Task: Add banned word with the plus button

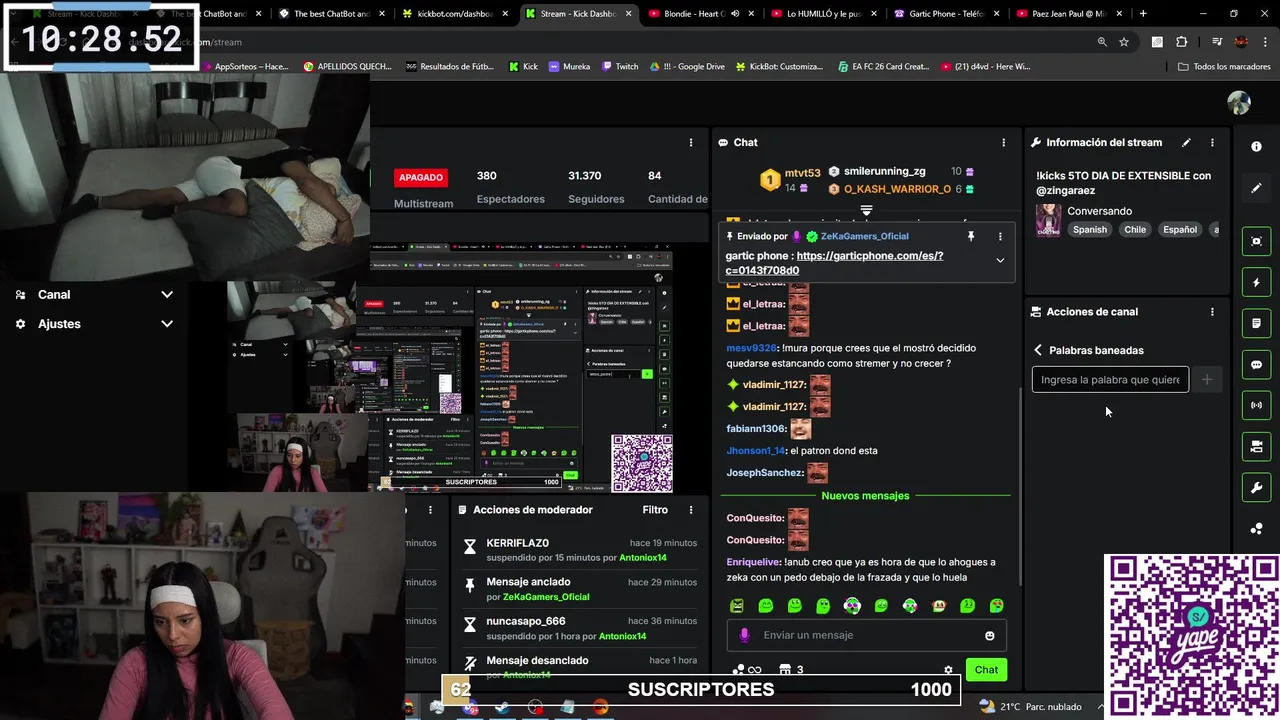Action: 1207,379
